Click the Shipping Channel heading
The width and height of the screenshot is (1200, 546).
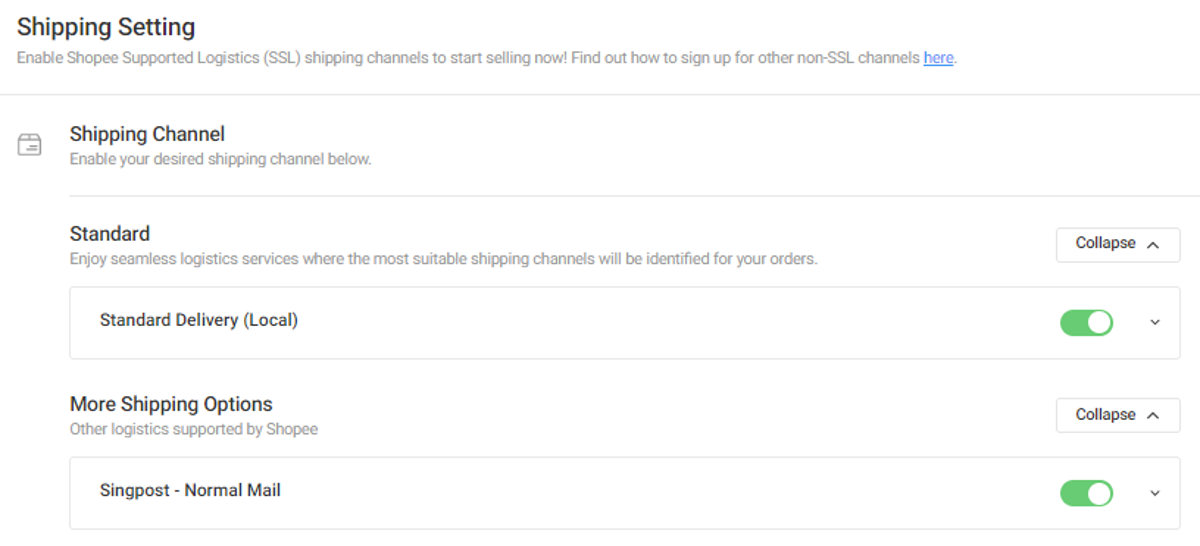(147, 134)
